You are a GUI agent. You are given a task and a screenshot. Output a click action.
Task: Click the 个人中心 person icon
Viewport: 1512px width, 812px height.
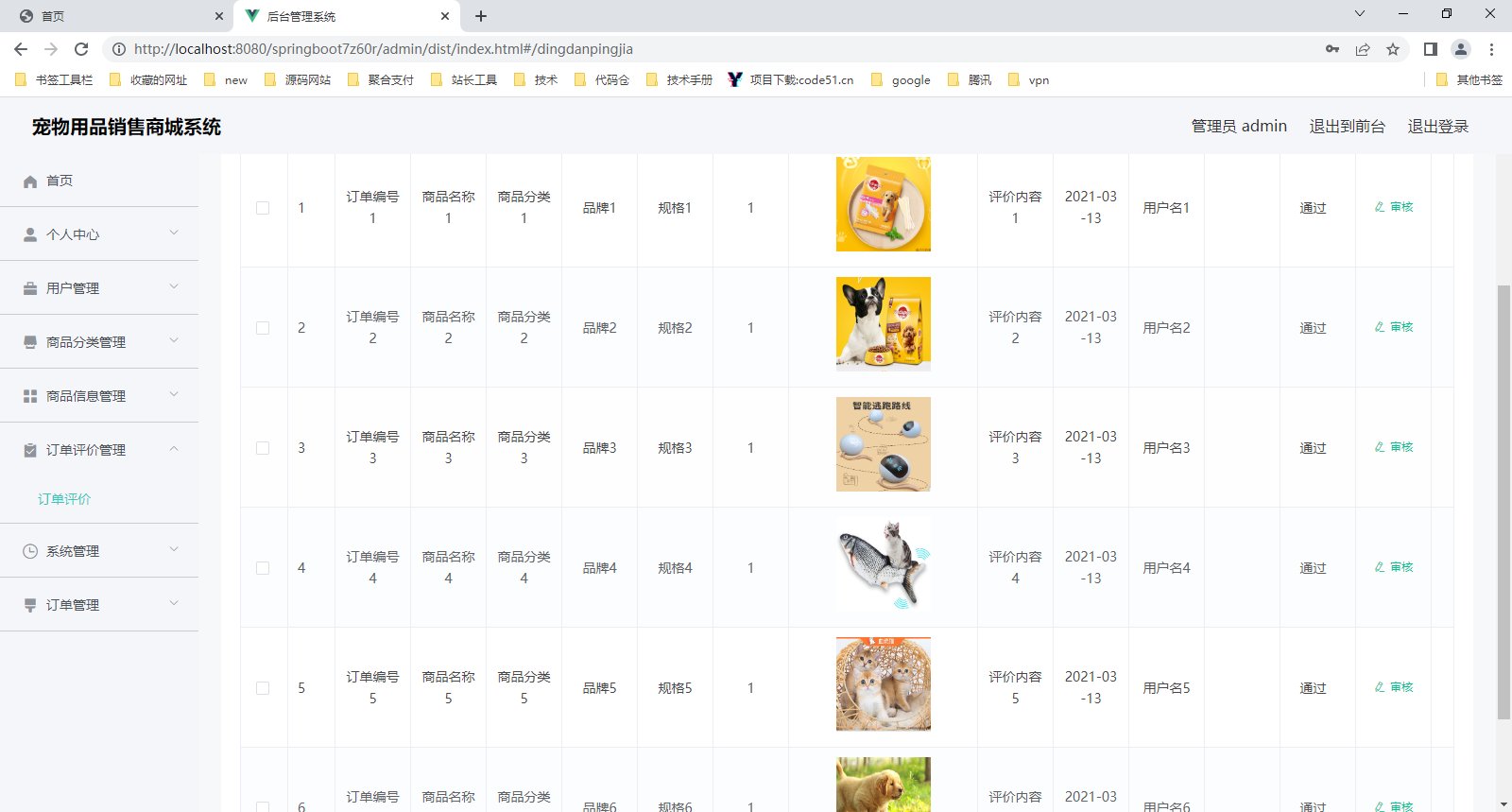click(x=30, y=234)
